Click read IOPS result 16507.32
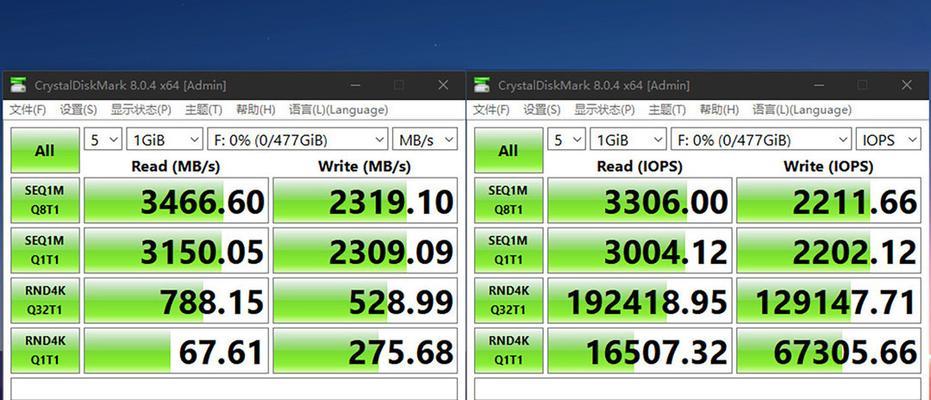 [640, 350]
